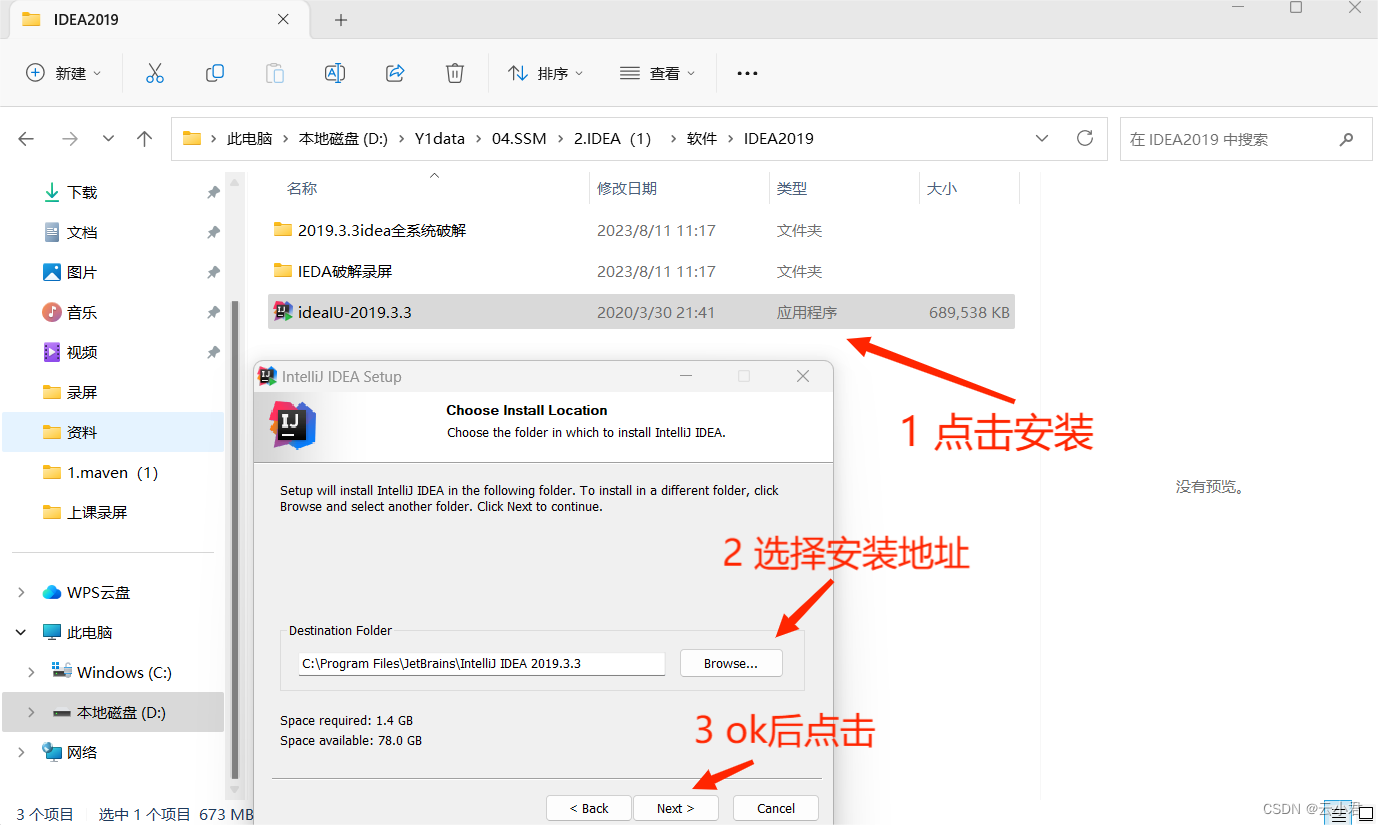The height and width of the screenshot is (825, 1378).
Task: Click the Destination Folder path field
Action: coord(482,663)
